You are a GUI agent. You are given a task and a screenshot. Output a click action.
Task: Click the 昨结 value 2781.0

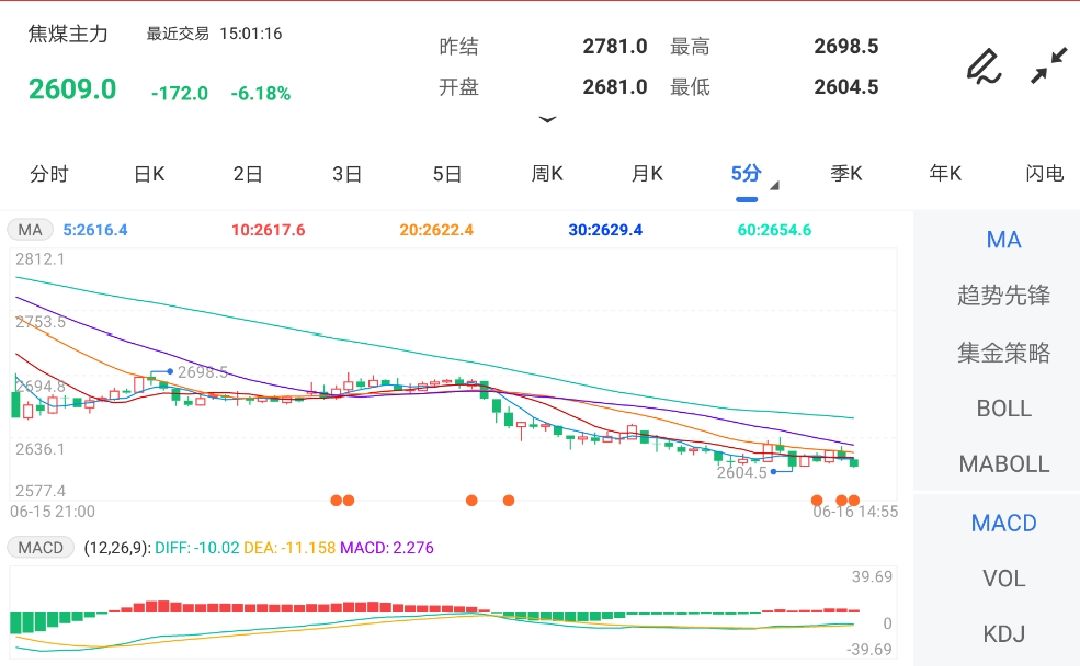tap(614, 46)
